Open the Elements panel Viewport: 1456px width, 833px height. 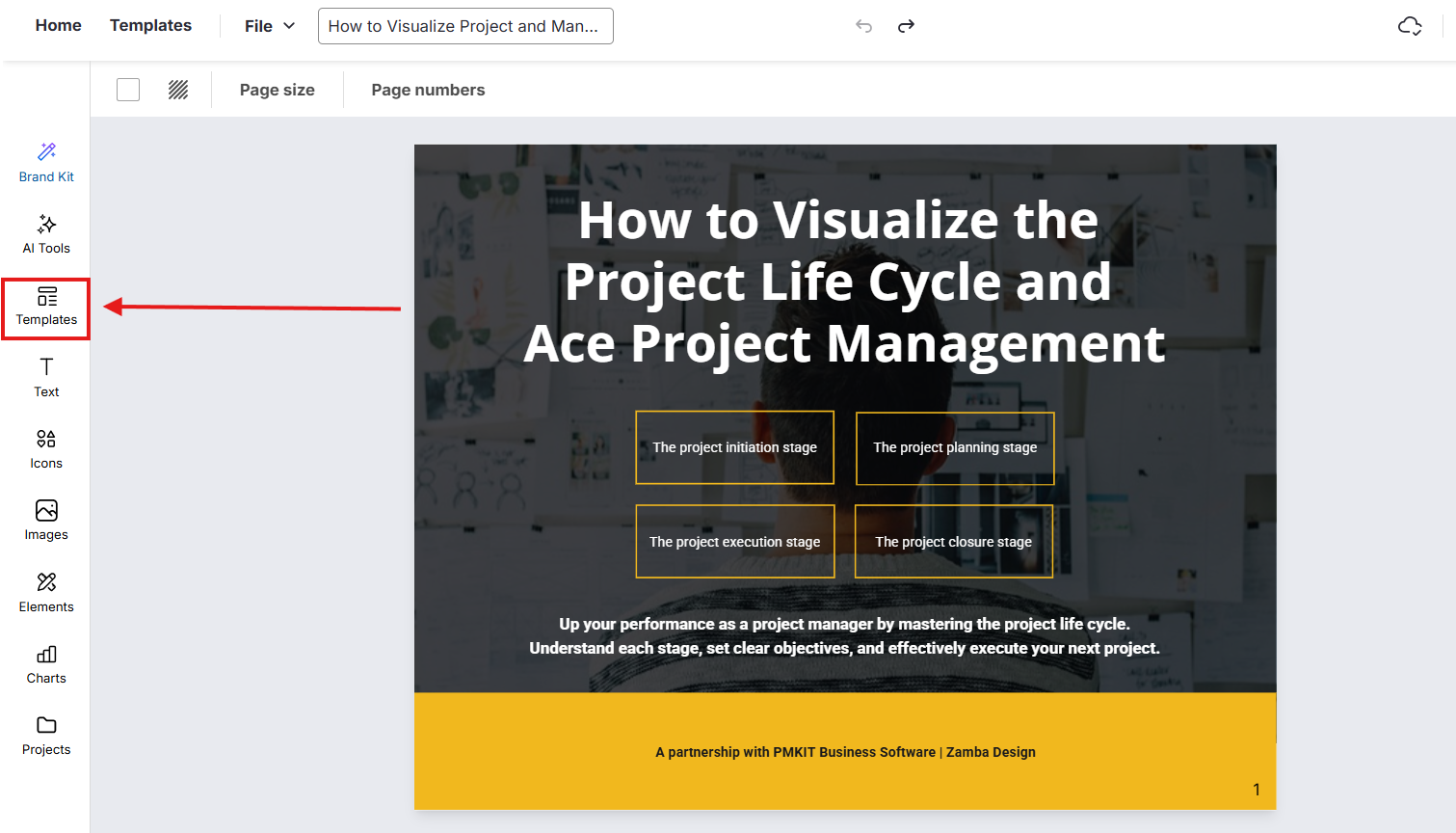pyautogui.click(x=46, y=592)
